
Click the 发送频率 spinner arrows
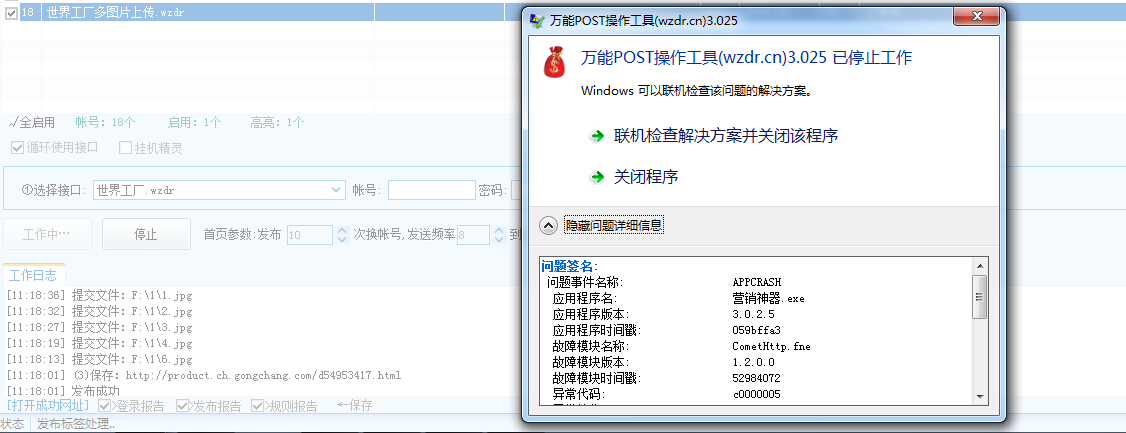tap(499, 235)
